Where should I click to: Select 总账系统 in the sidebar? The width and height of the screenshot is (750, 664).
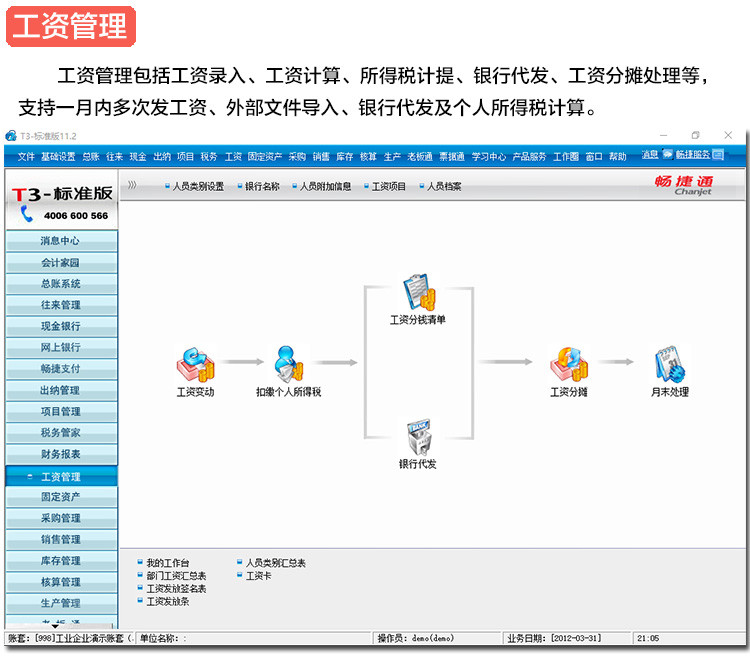click(x=61, y=284)
